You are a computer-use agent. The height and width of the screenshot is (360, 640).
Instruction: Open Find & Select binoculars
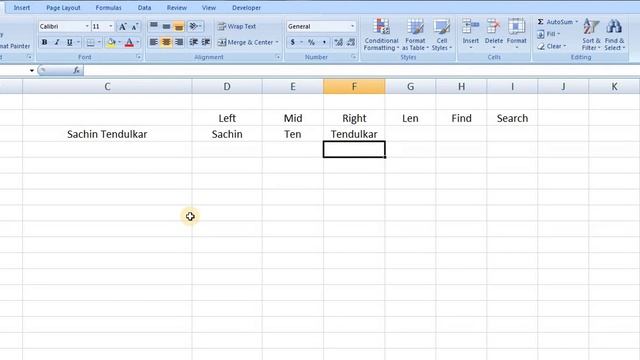click(614, 35)
